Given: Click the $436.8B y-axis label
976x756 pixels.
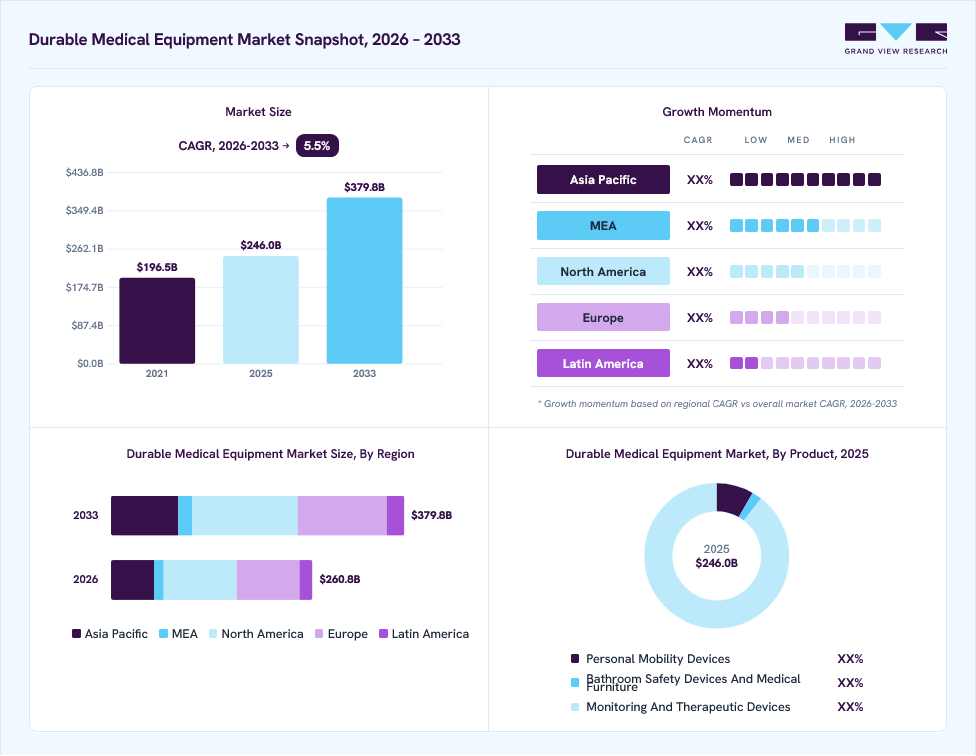Looking at the screenshot, I should 85,172.
